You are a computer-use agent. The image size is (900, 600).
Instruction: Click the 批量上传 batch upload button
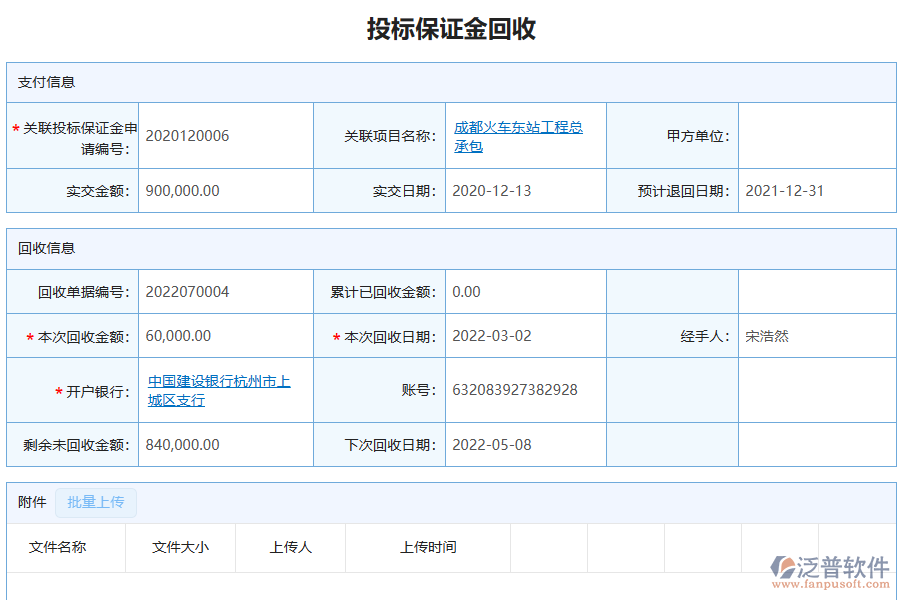(x=96, y=503)
